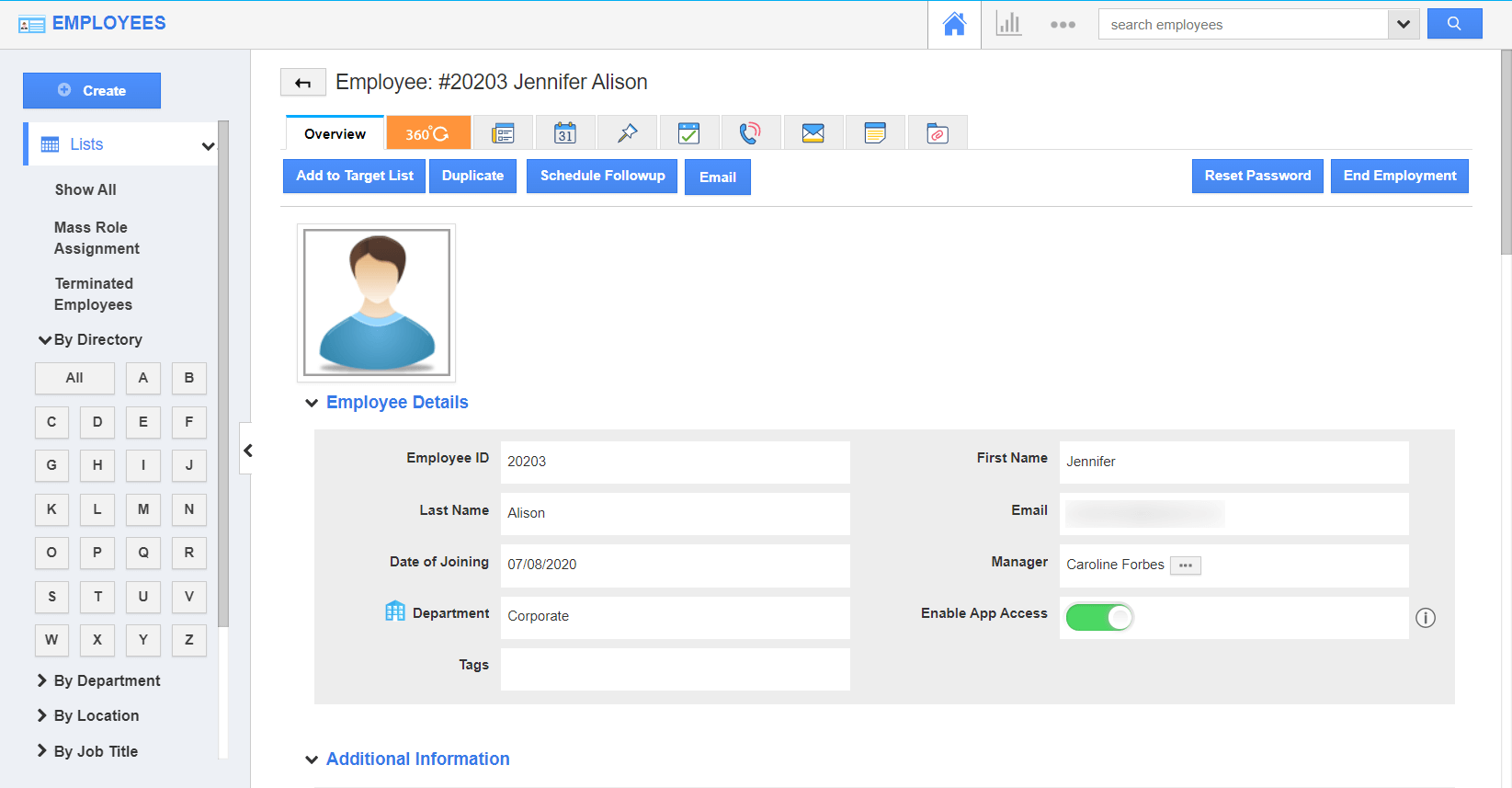Image resolution: width=1512 pixels, height=788 pixels.
Task: Click the End Employment button
Action: [1399, 176]
